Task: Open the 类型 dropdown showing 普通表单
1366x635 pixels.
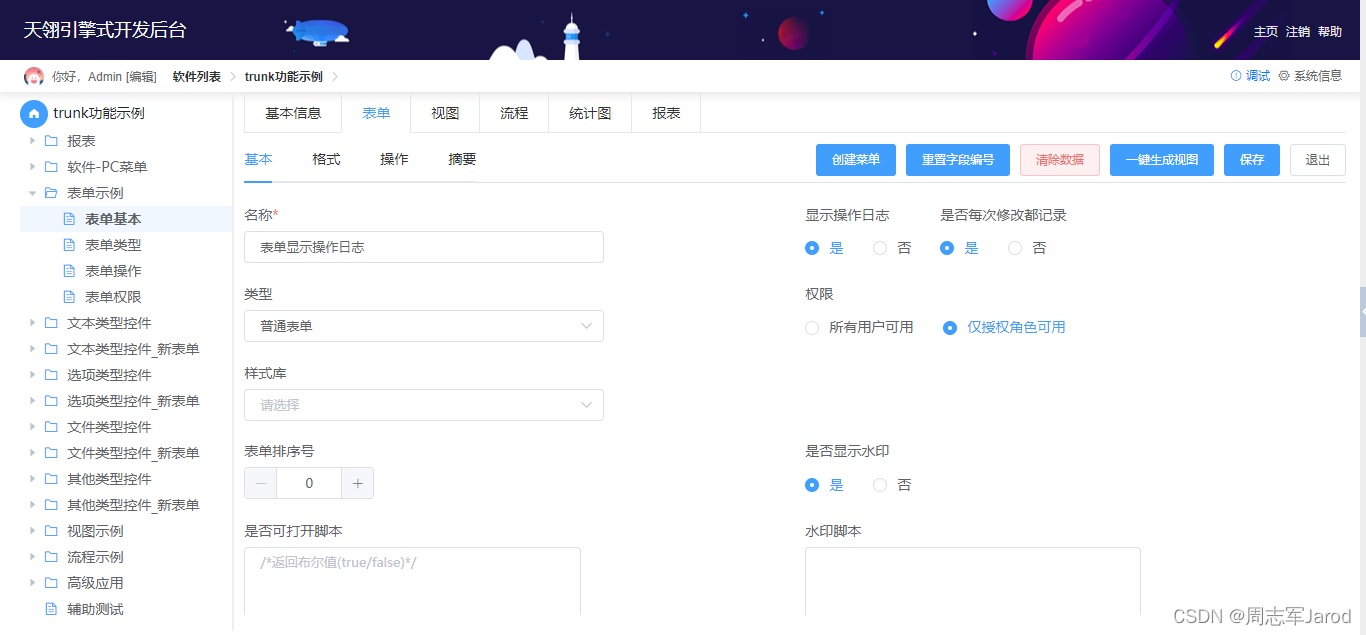Action: pyautogui.click(x=424, y=326)
